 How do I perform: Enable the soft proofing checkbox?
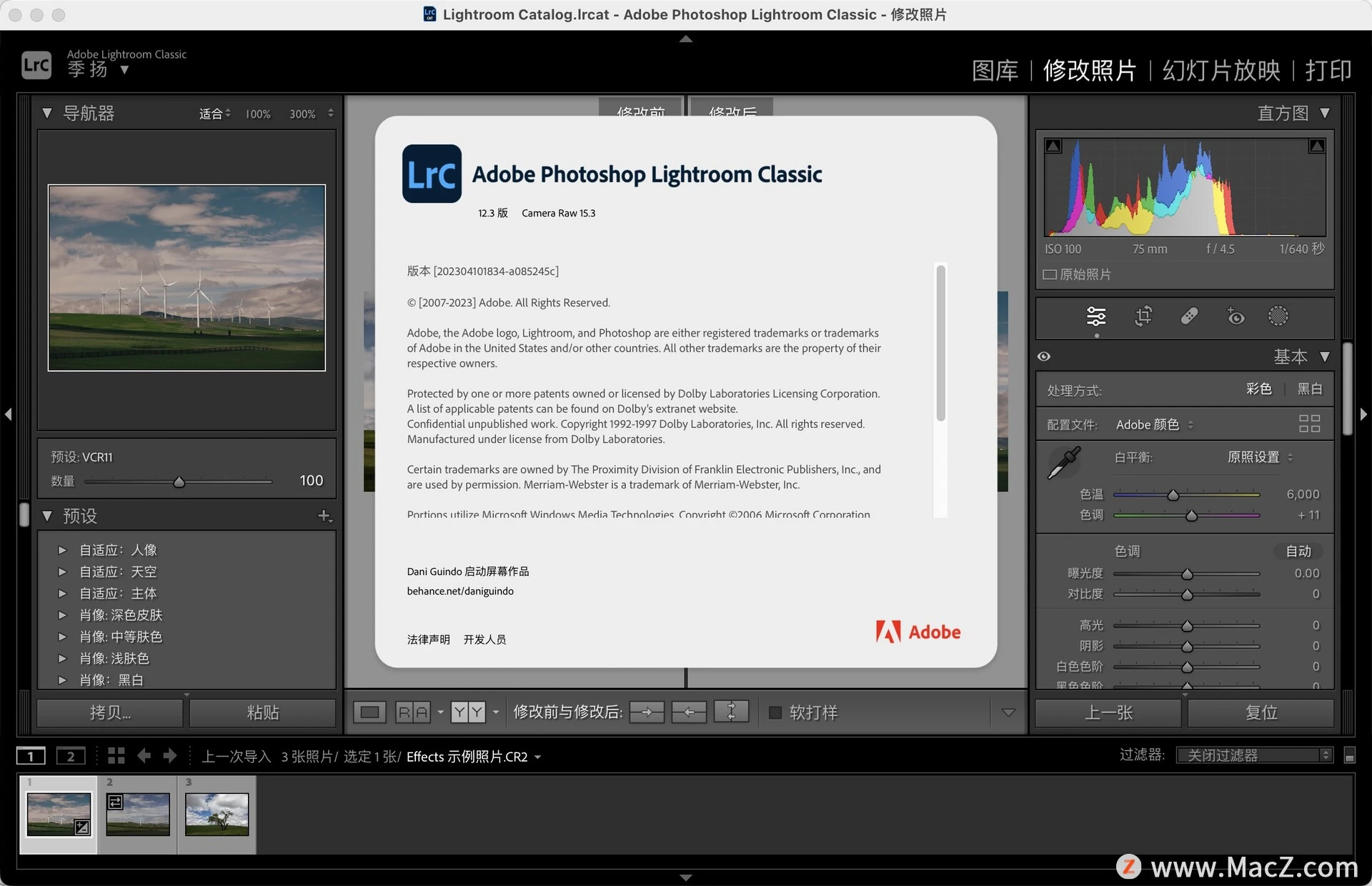coord(775,712)
